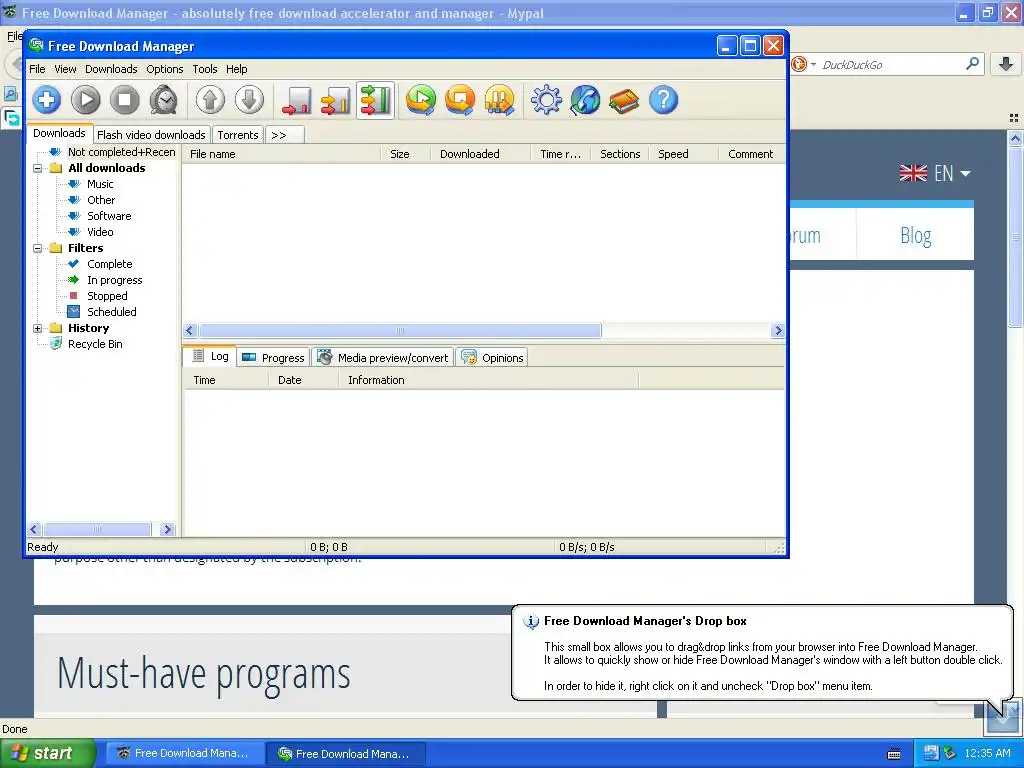This screenshot has height=768, width=1024.
Task: Select the Scheduled filter
Action: (112, 312)
